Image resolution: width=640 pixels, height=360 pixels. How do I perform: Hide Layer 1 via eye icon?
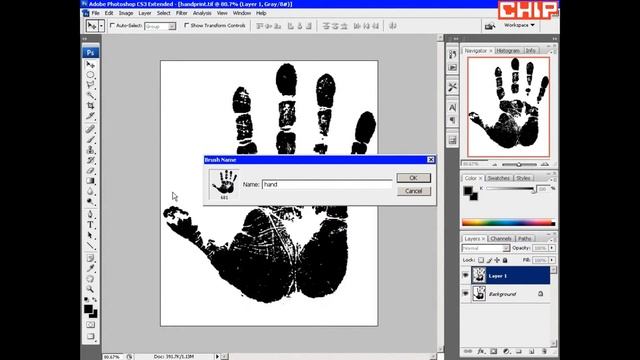(x=465, y=276)
